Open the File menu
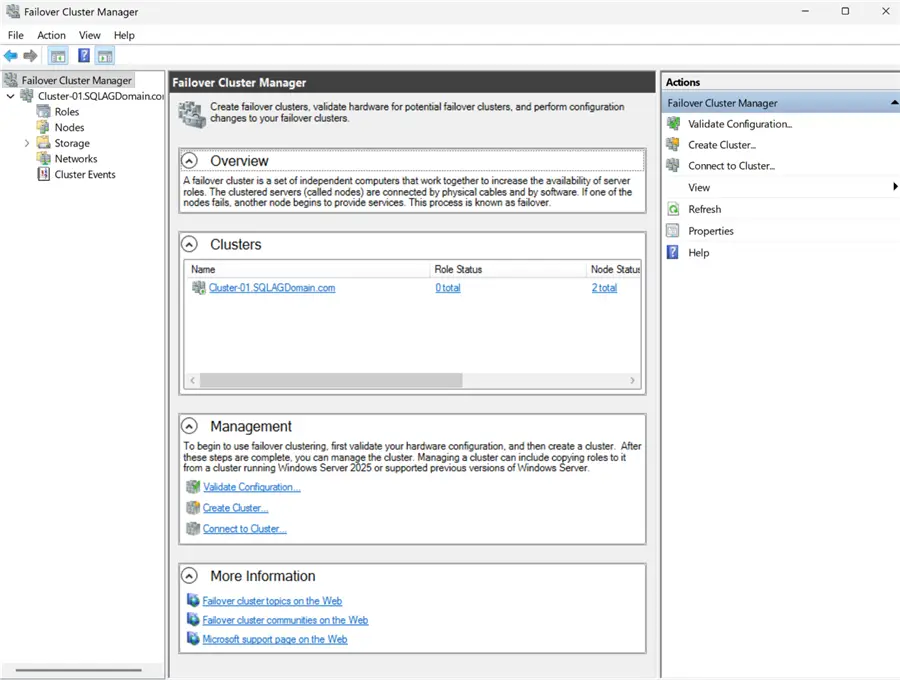900x680 pixels. (x=15, y=35)
